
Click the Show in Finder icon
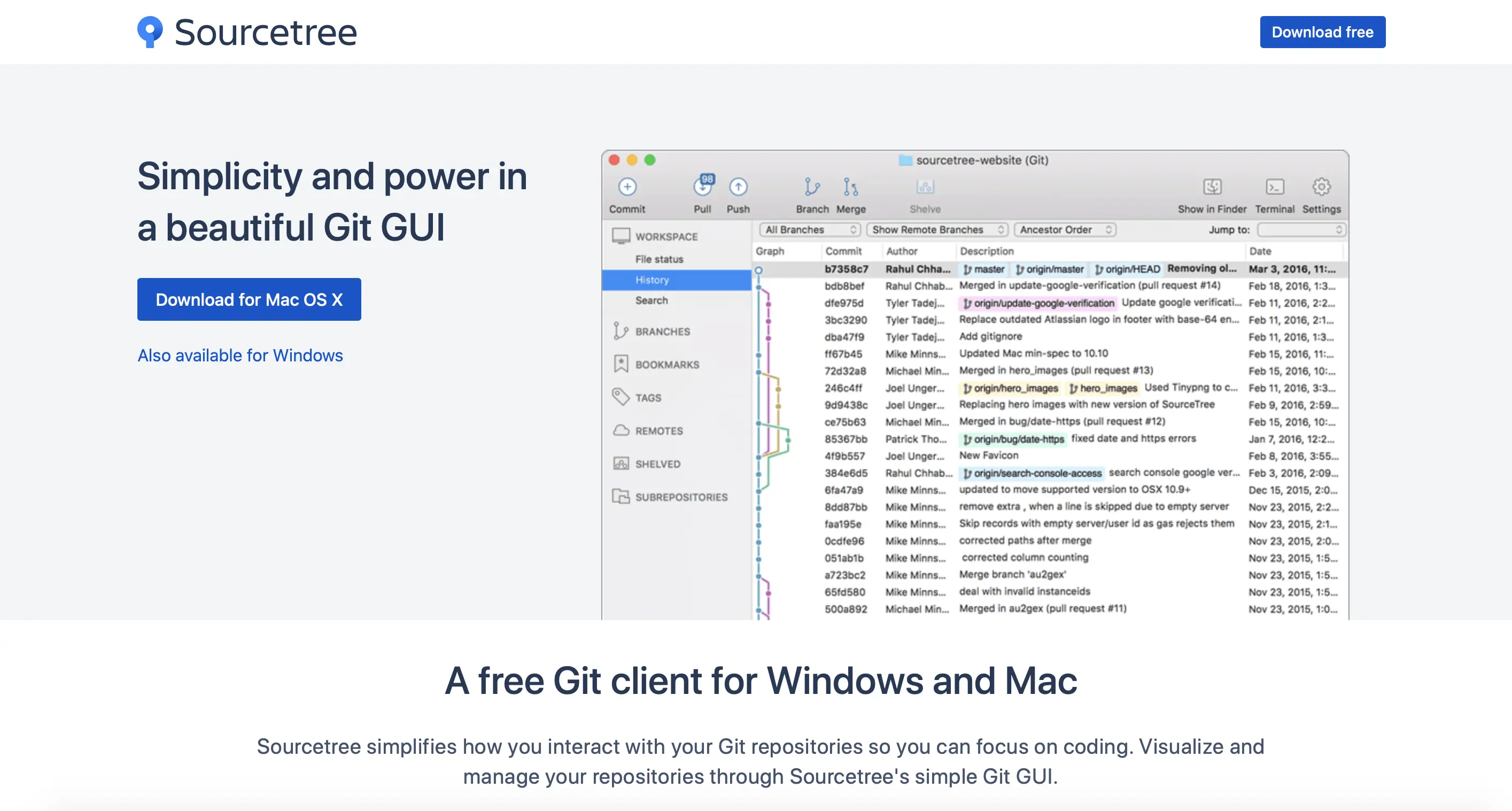tap(1212, 187)
